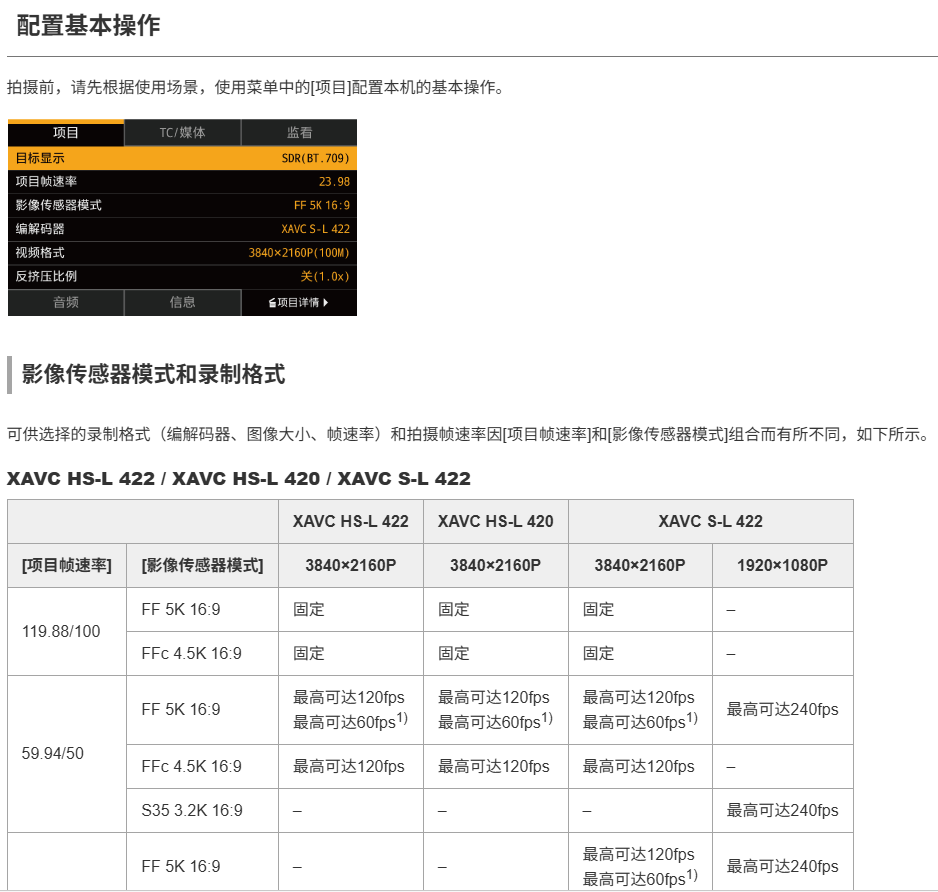
Task: Click FF 5K 16:9 in the 119.88/100 group
Action: [x=202, y=610]
